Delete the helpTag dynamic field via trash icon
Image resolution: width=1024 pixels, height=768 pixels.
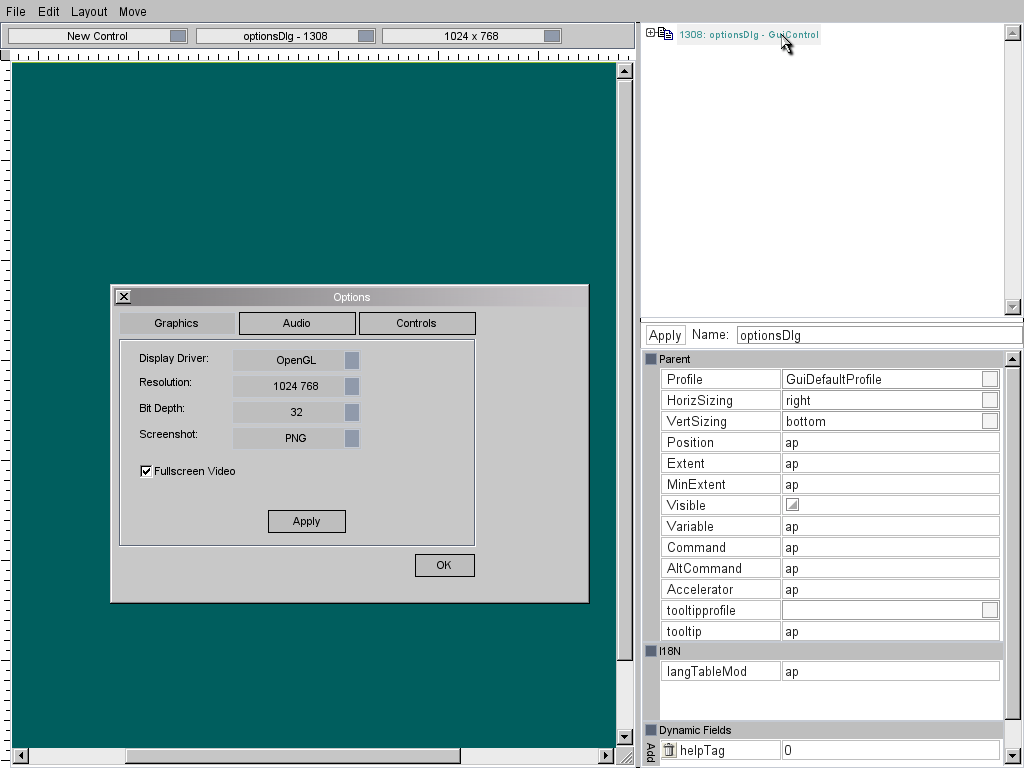(x=670, y=750)
